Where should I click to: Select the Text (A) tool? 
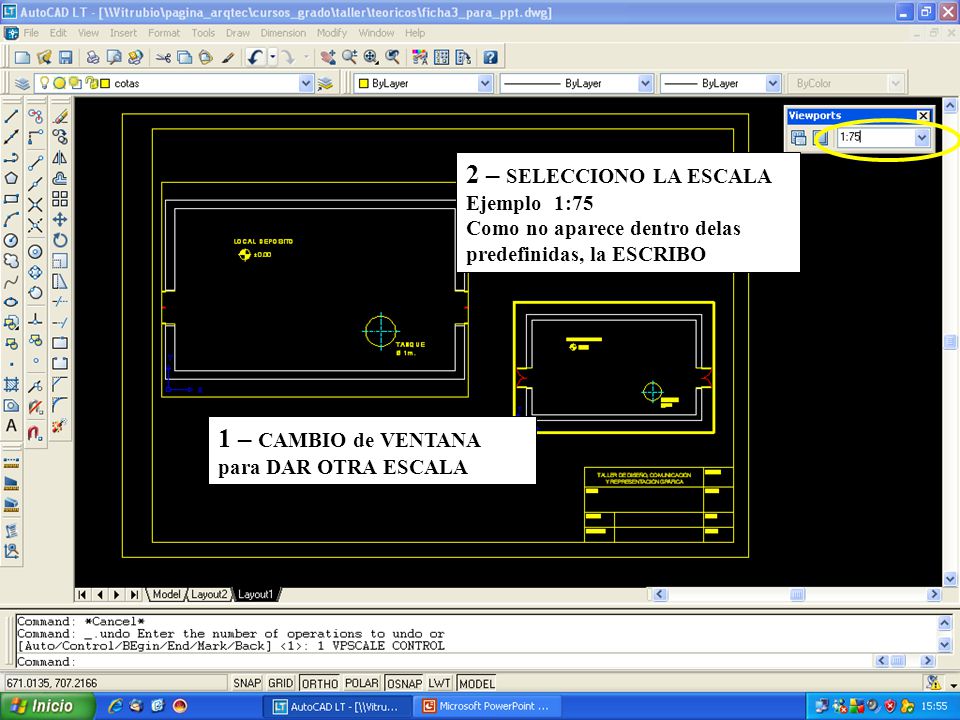11,426
